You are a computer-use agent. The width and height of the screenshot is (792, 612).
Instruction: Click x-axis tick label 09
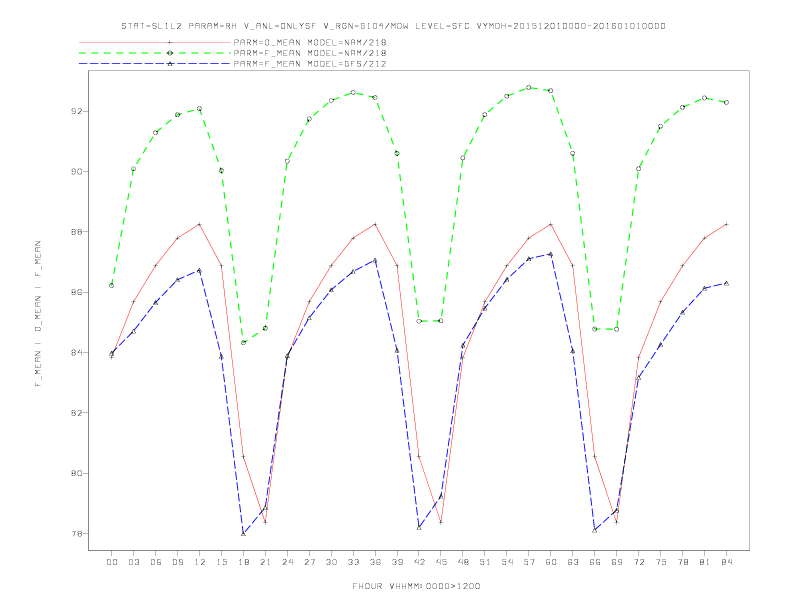tap(177, 562)
